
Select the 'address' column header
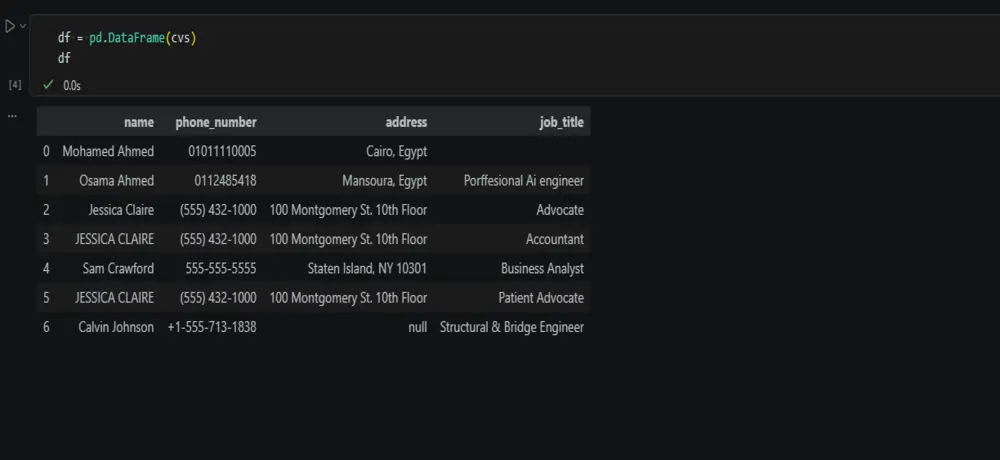click(x=406, y=122)
